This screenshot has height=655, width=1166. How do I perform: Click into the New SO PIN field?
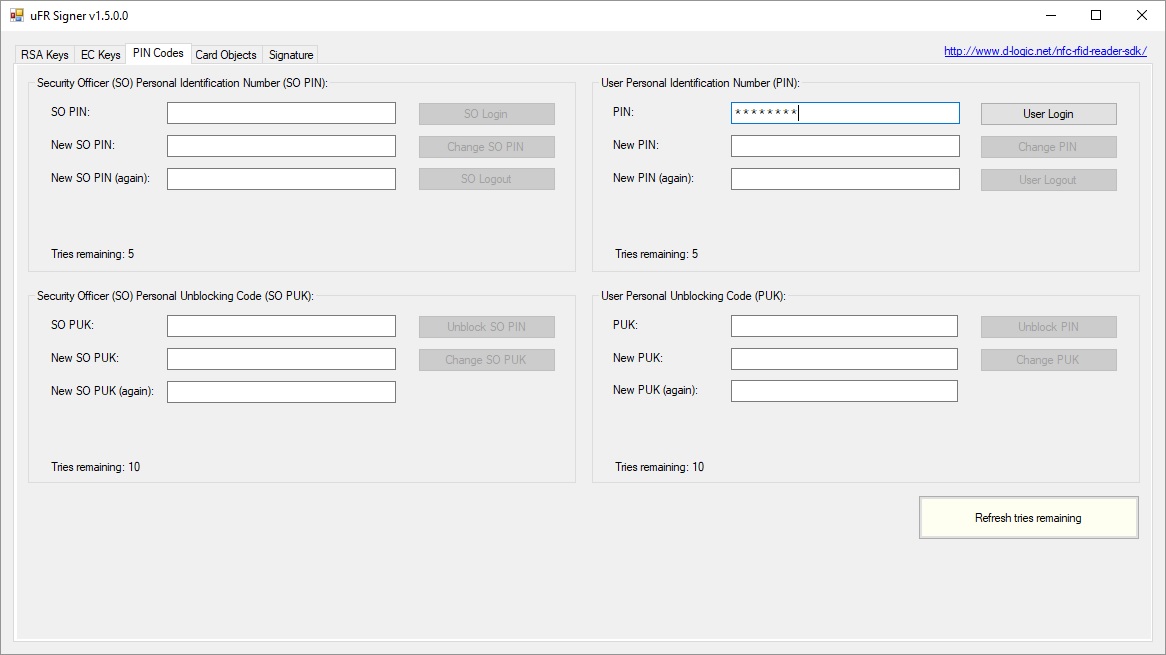click(281, 146)
